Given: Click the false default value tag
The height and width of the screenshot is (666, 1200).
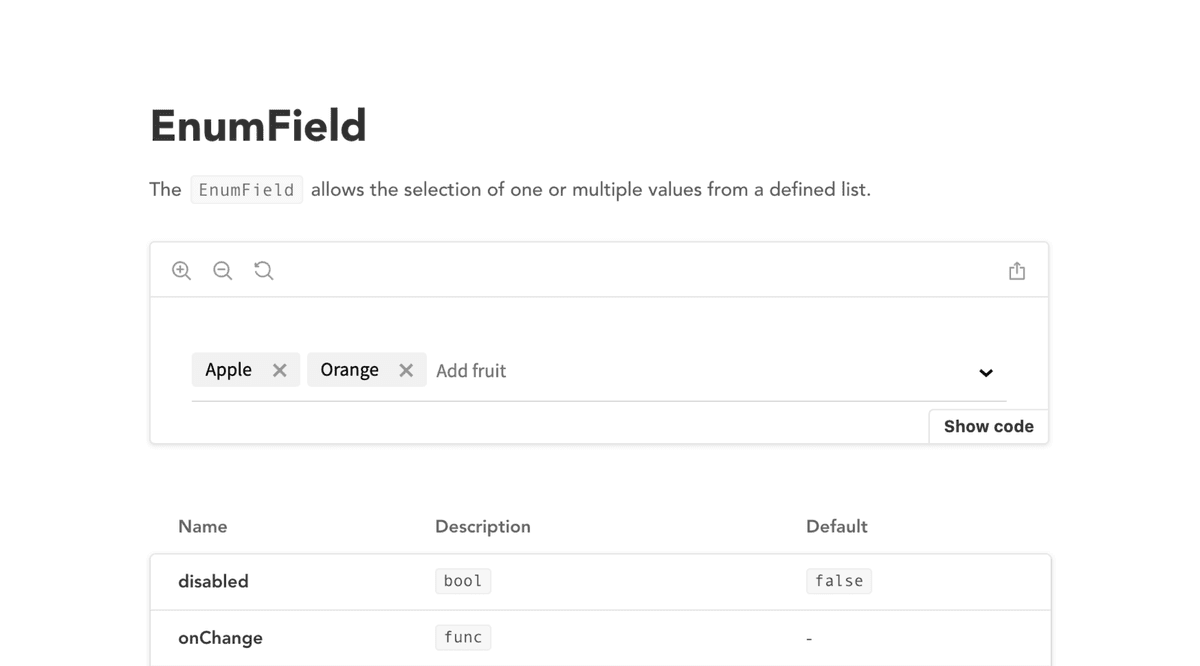Looking at the screenshot, I should coord(839,581).
